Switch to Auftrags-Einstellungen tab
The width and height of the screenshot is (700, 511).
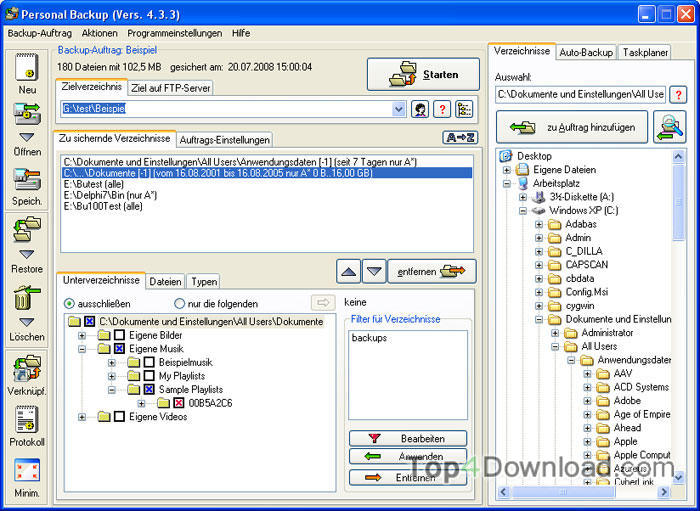225,140
